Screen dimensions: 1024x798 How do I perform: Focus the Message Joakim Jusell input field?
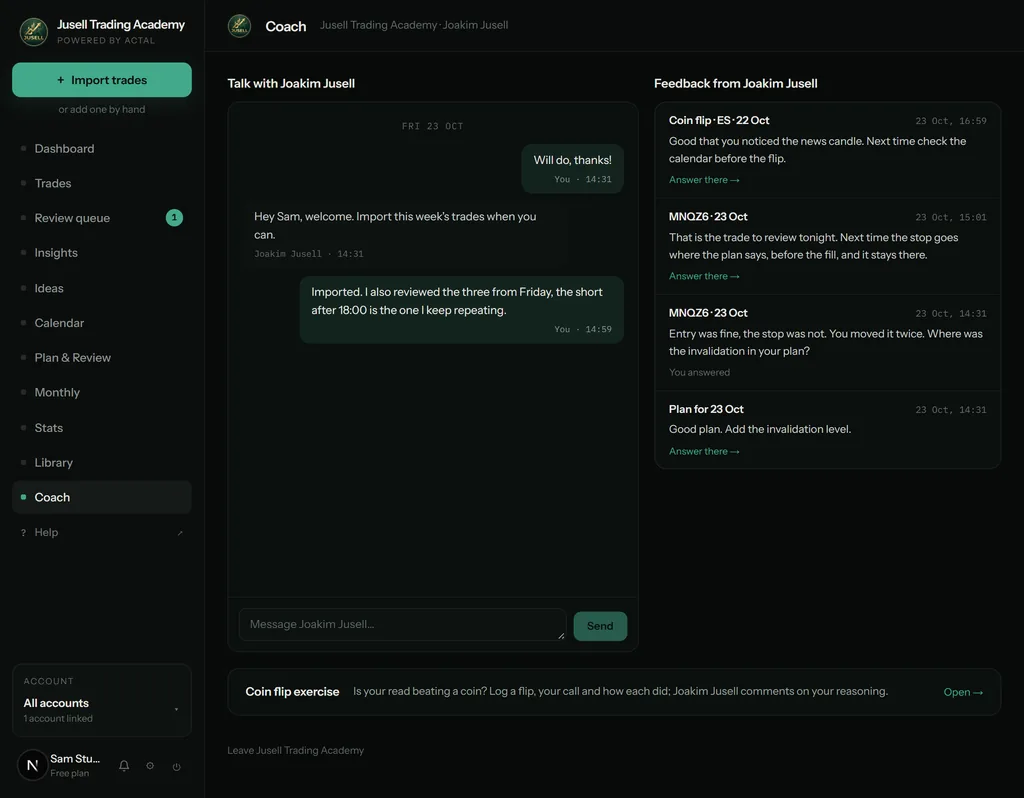click(402, 624)
